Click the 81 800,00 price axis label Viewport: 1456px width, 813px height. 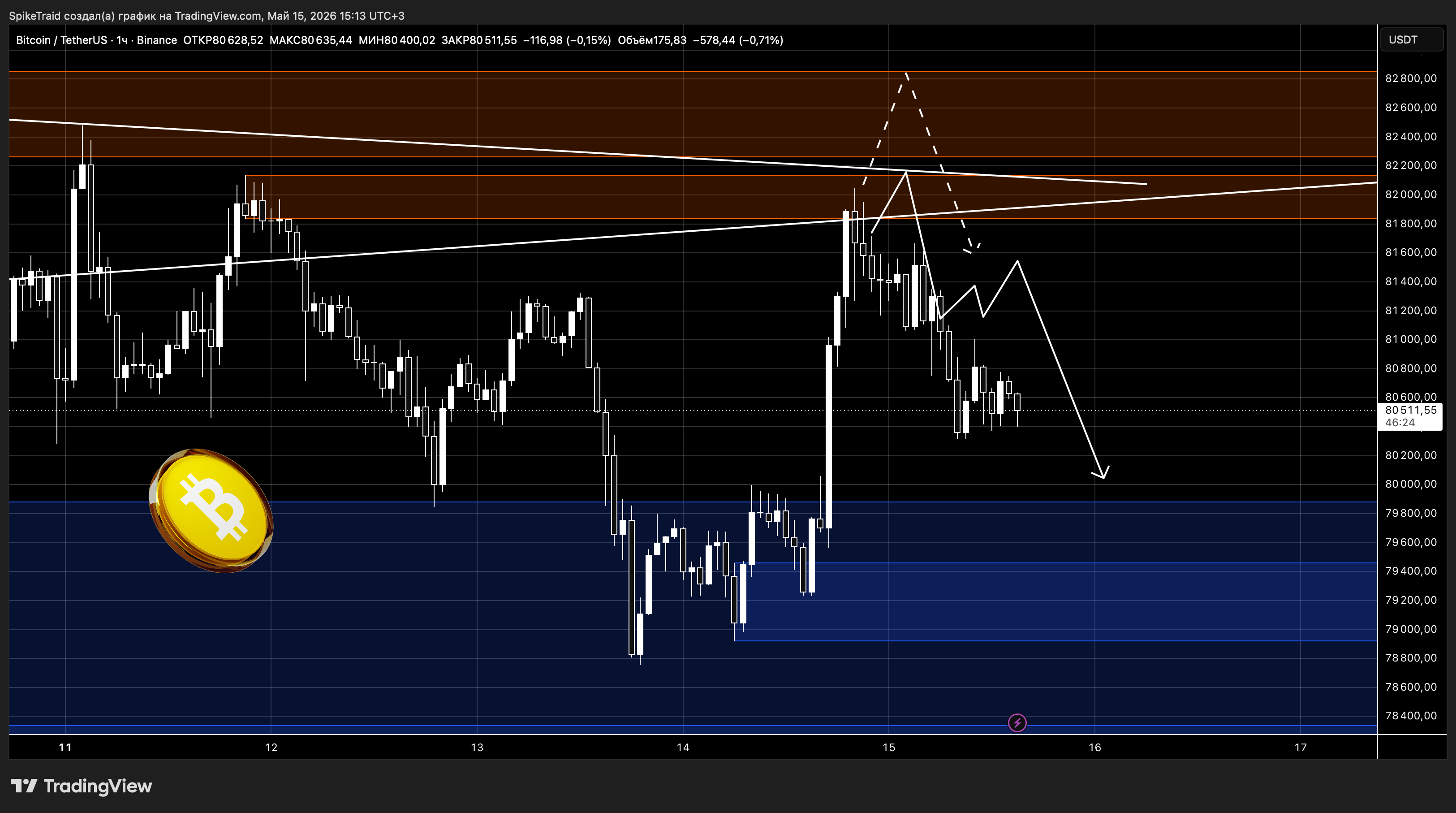(1411, 223)
